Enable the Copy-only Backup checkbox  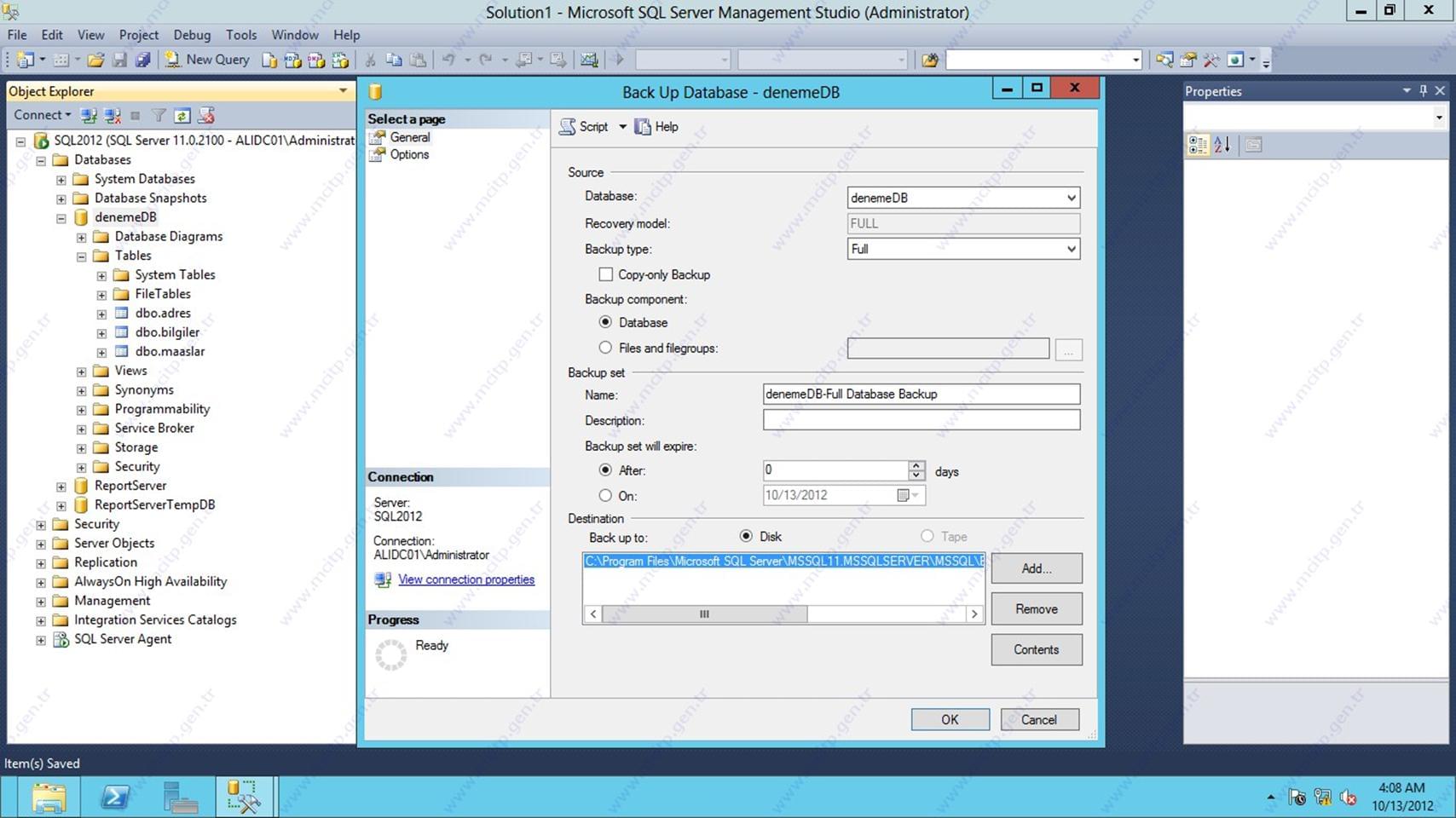click(605, 274)
